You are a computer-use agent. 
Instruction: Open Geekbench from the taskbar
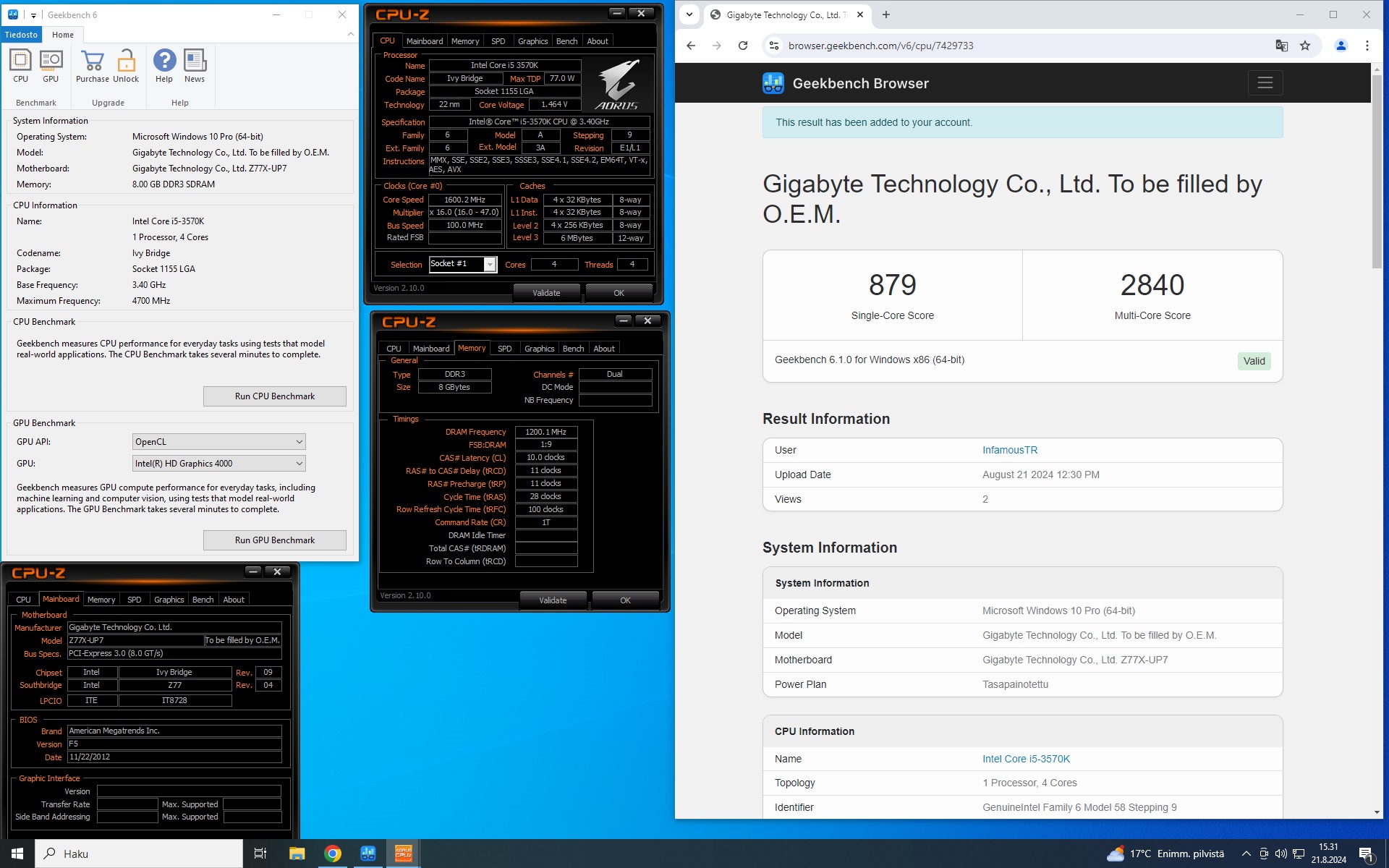(x=368, y=854)
